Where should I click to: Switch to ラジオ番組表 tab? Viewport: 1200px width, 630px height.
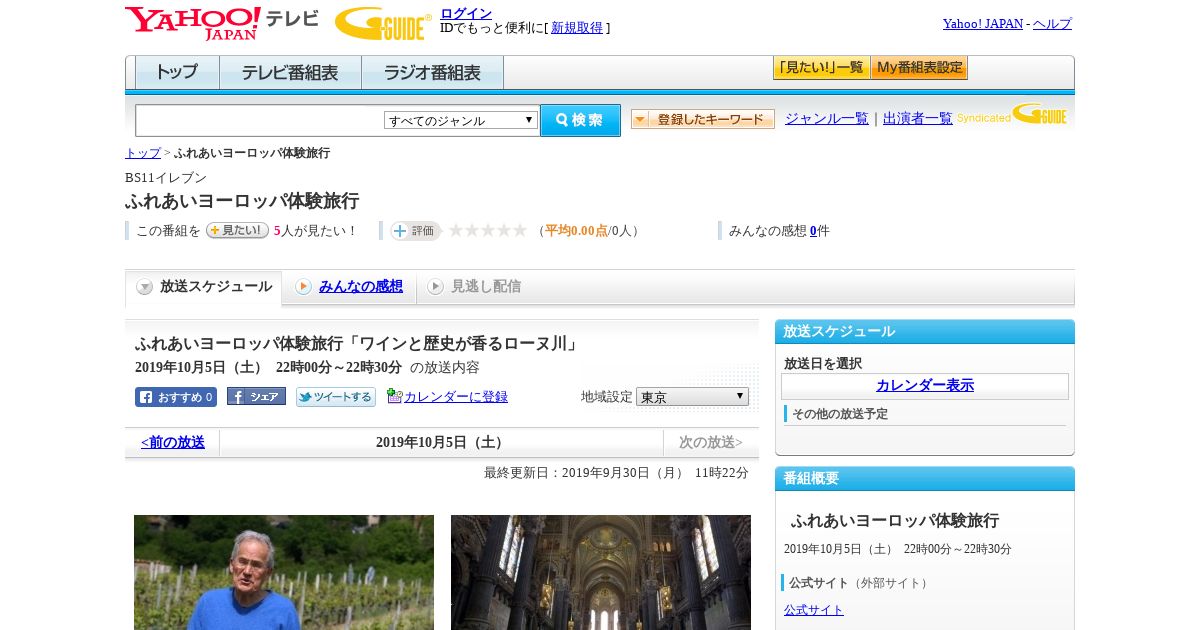(432, 73)
